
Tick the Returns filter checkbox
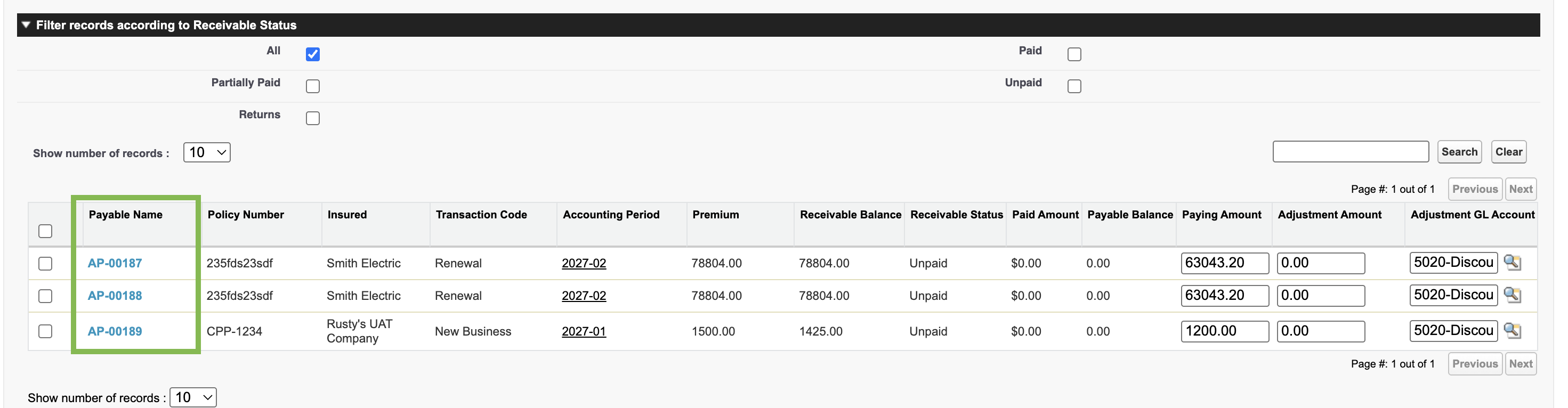pos(313,118)
